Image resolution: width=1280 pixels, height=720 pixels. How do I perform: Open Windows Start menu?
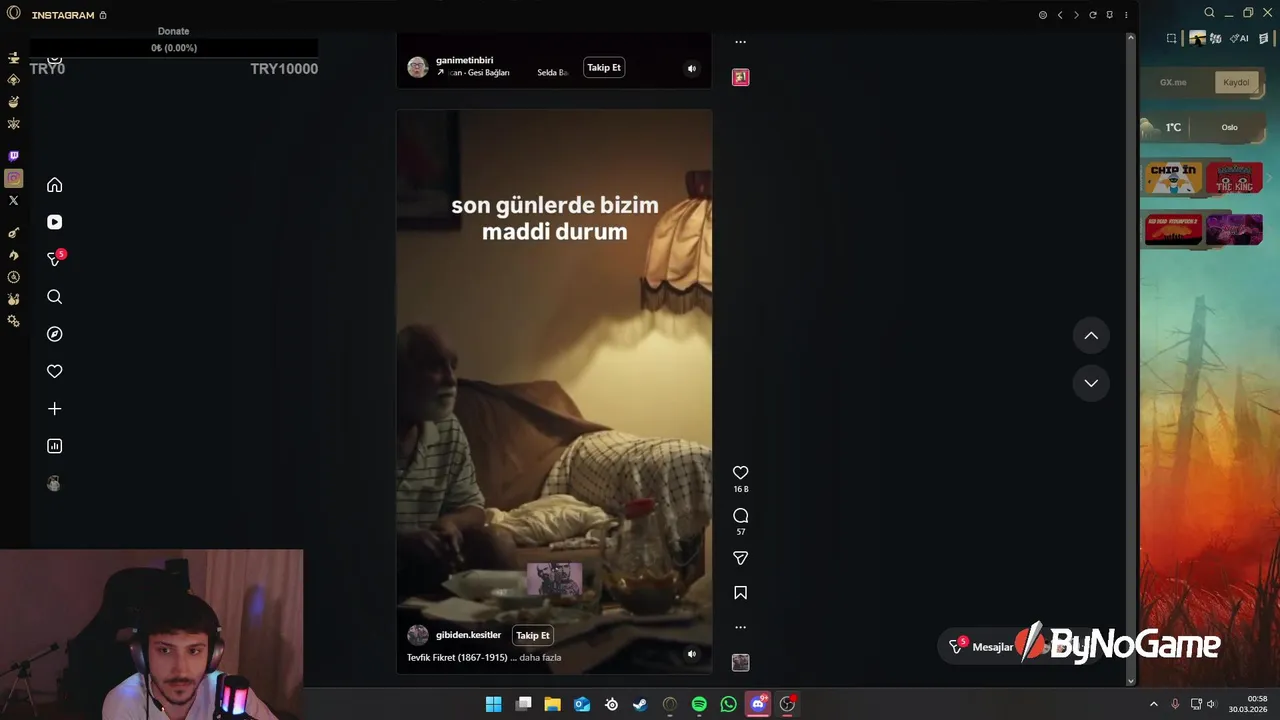pyautogui.click(x=493, y=704)
